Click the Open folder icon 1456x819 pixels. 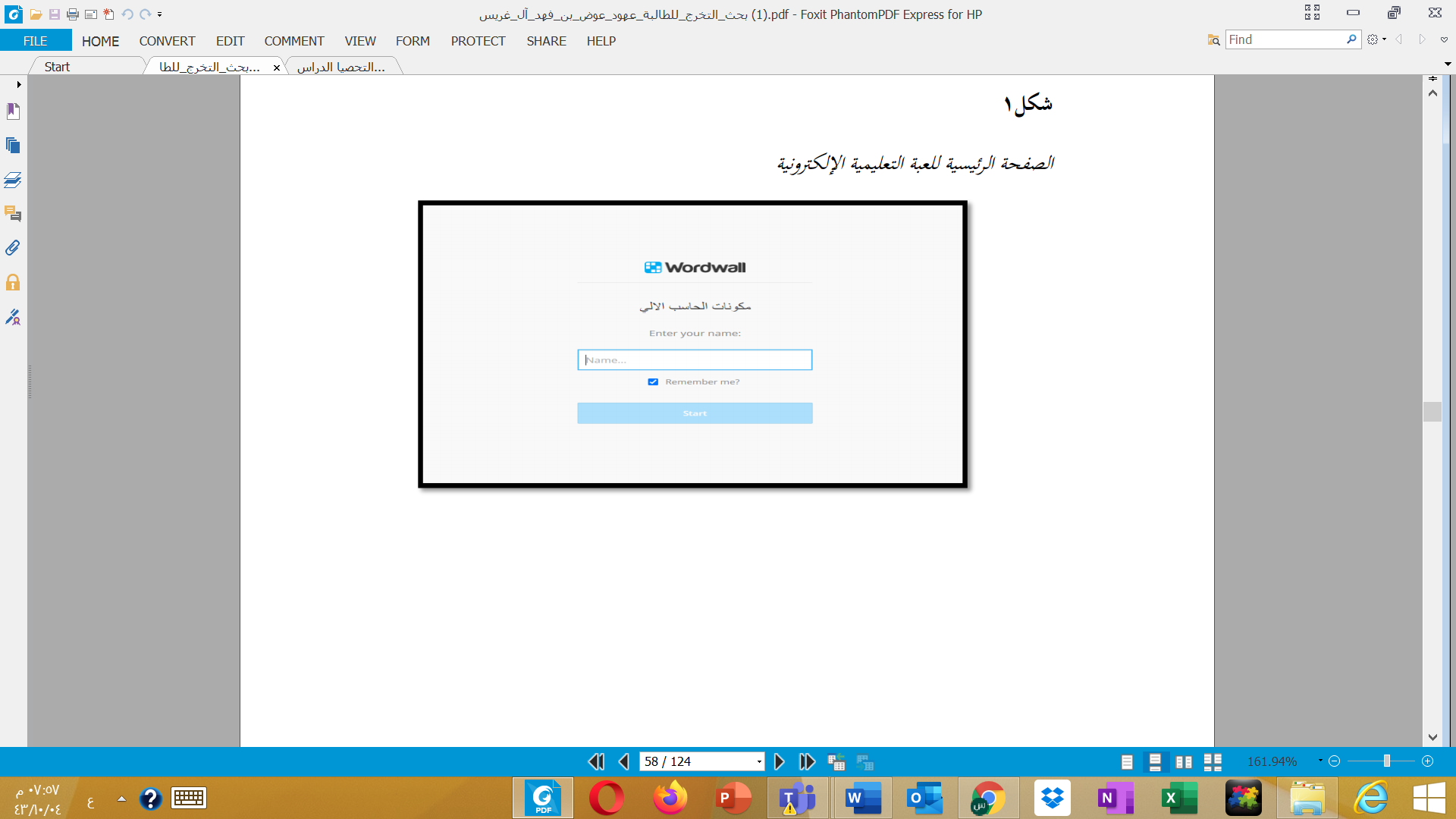tap(36, 14)
